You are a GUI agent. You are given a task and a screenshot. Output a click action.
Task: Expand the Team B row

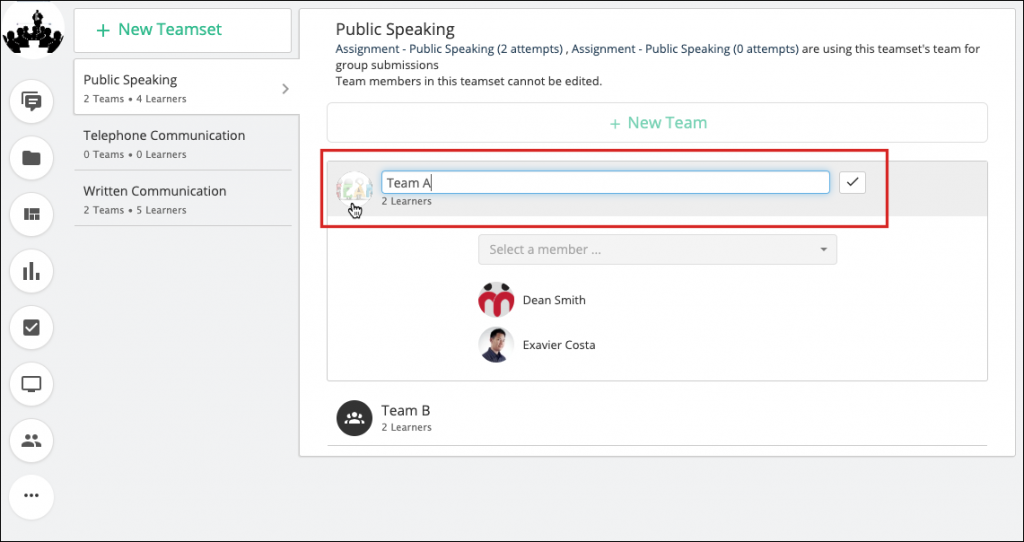657,418
